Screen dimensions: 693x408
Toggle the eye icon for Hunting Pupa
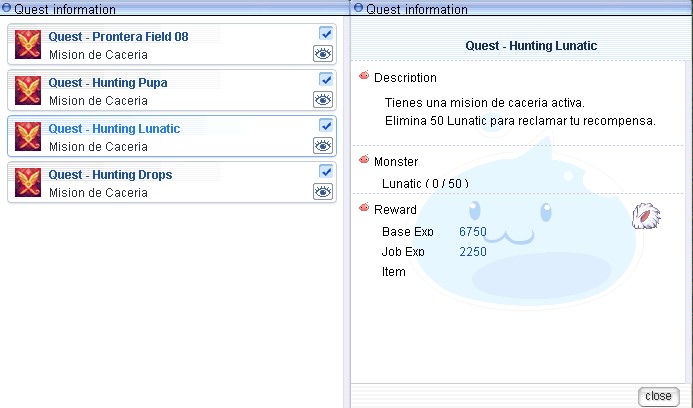323,100
